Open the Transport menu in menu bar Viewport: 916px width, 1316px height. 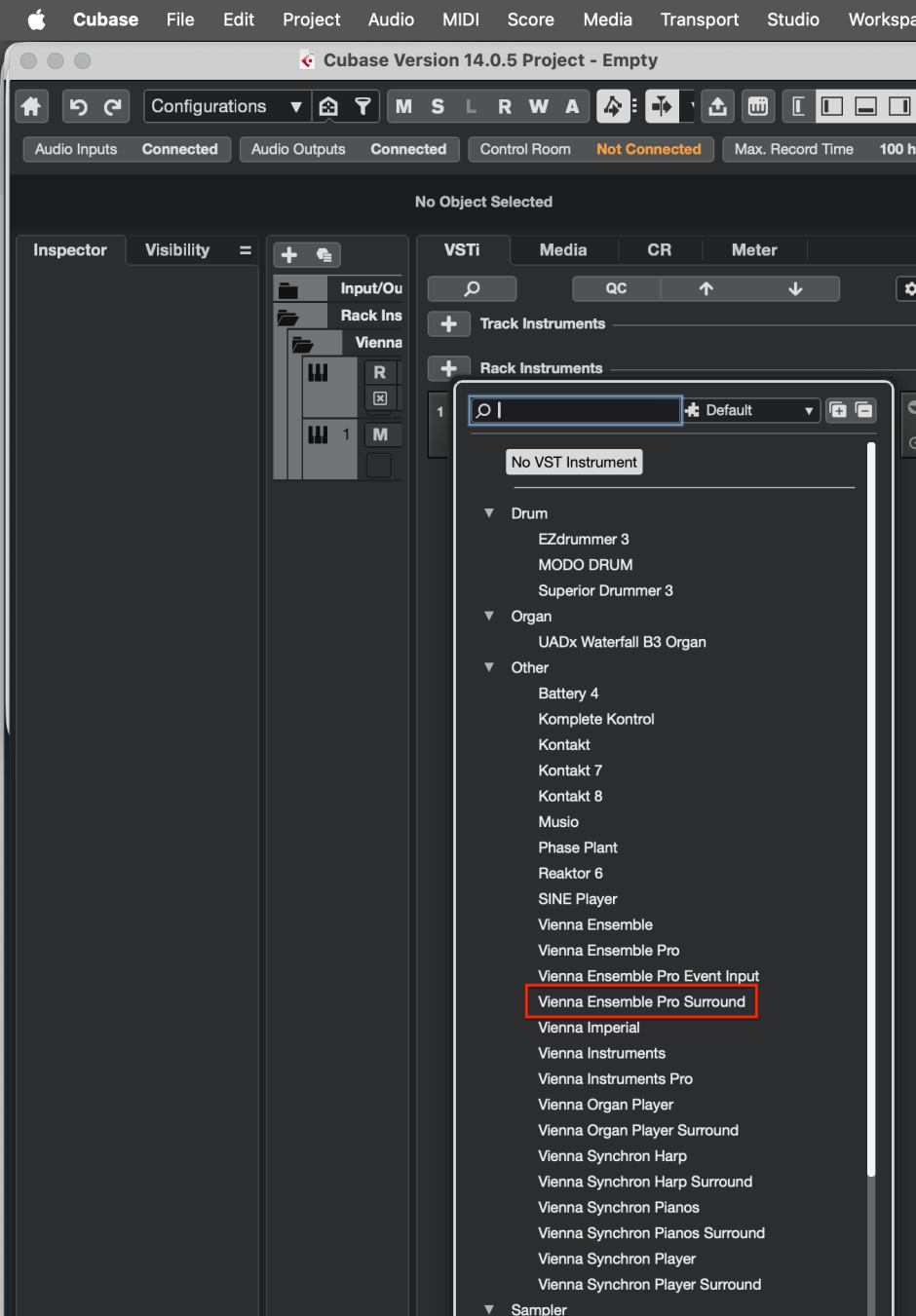699,19
